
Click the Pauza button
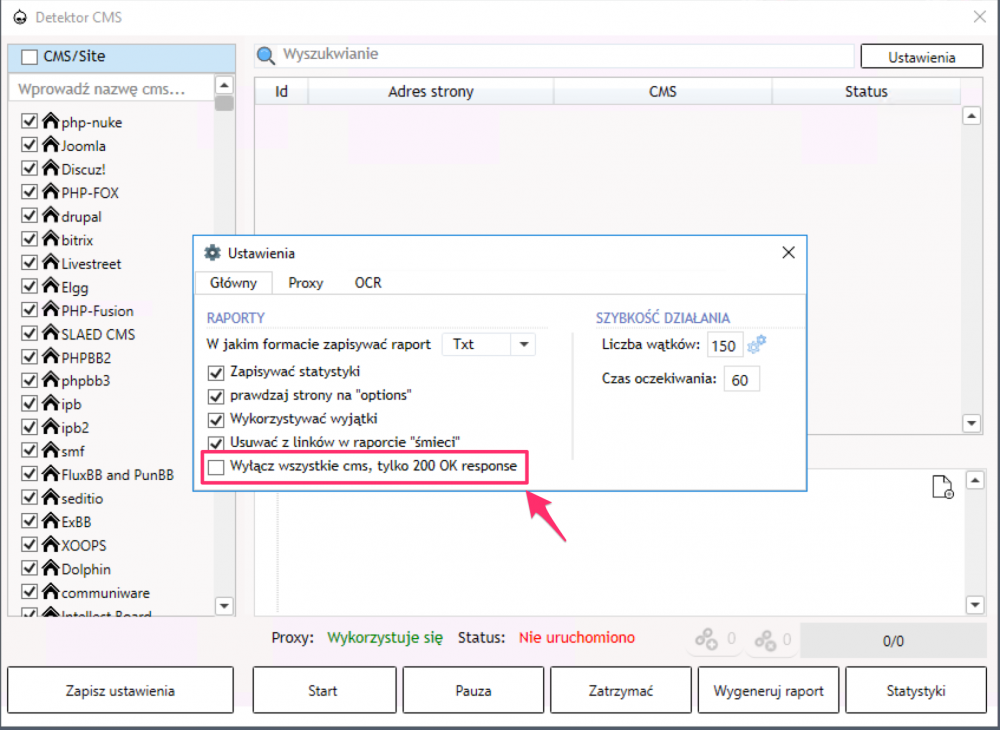pos(473,690)
